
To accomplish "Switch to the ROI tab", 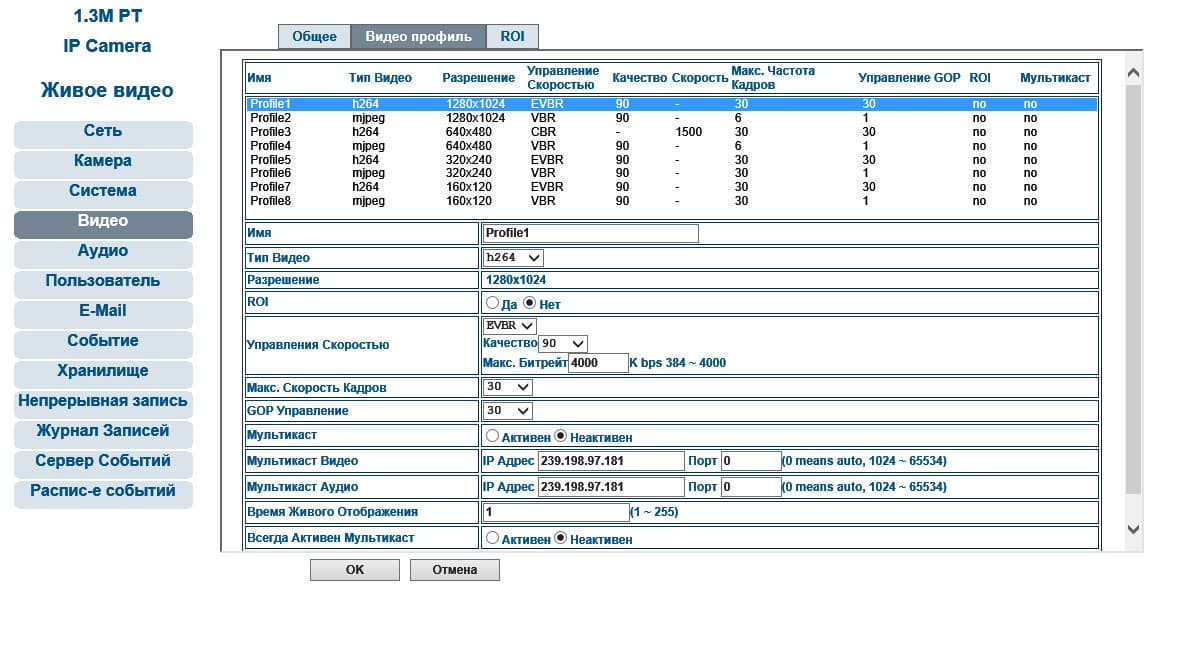I will pyautogui.click(x=512, y=37).
